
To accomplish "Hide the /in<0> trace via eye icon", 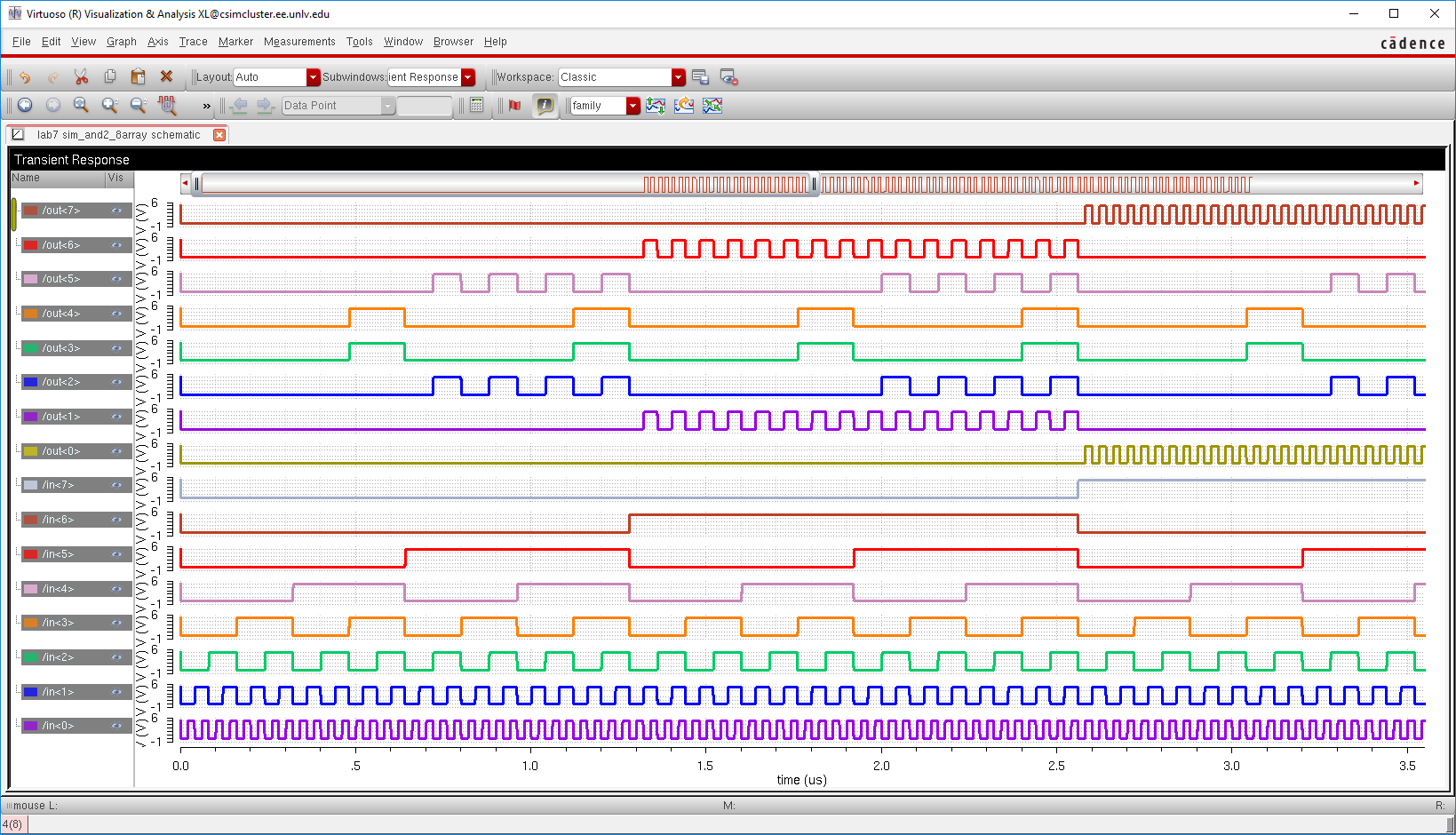I will tap(116, 726).
